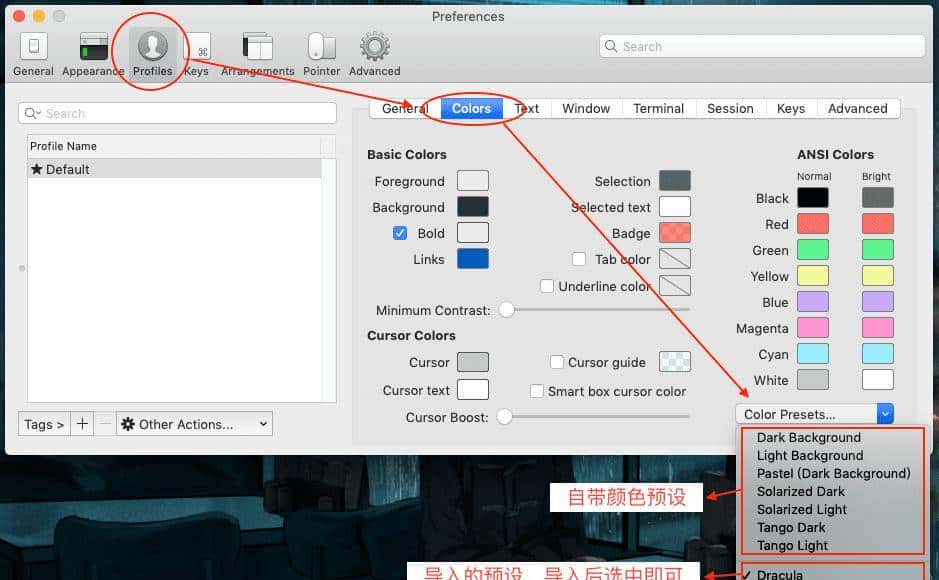Click the Normal Black ANSI swatch

point(813,198)
